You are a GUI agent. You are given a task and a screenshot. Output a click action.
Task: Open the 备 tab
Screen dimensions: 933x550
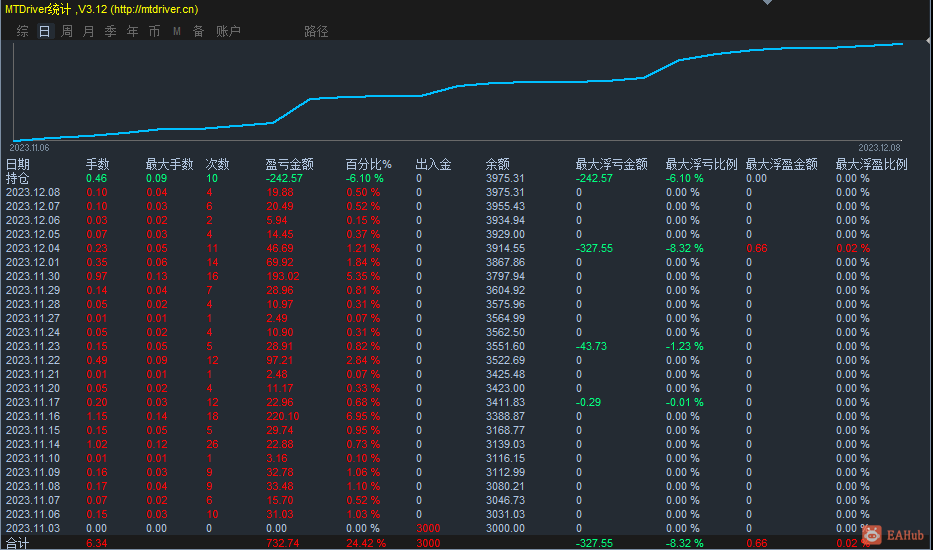199,31
